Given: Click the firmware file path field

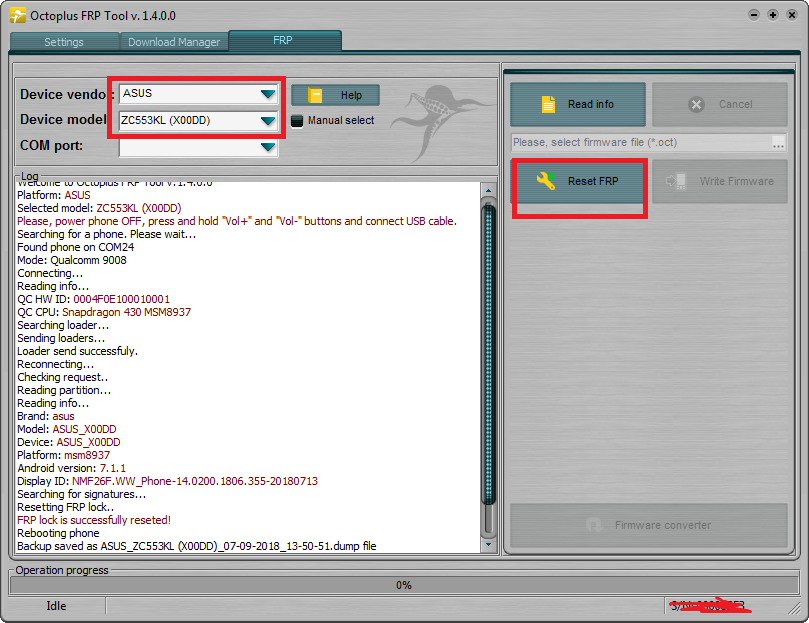Looking at the screenshot, I should (641, 142).
